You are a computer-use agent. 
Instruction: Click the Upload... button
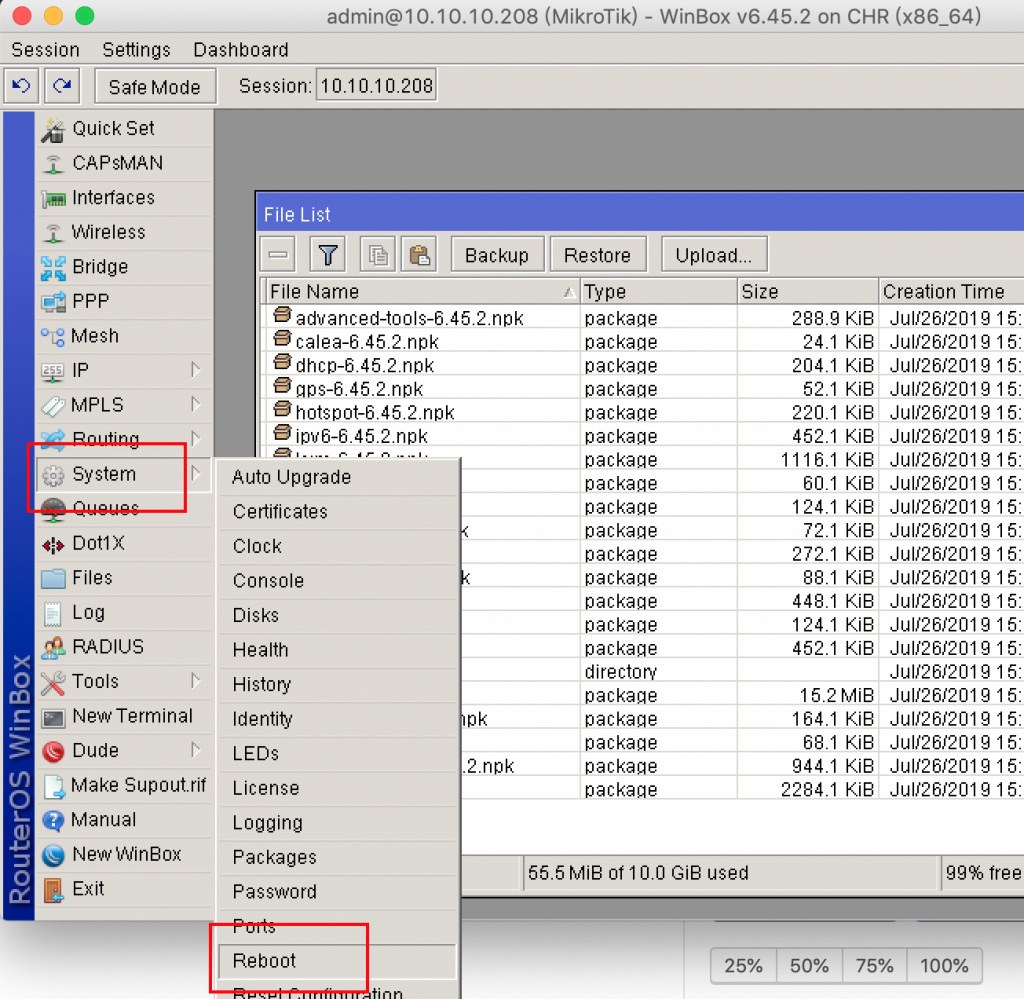(714, 255)
